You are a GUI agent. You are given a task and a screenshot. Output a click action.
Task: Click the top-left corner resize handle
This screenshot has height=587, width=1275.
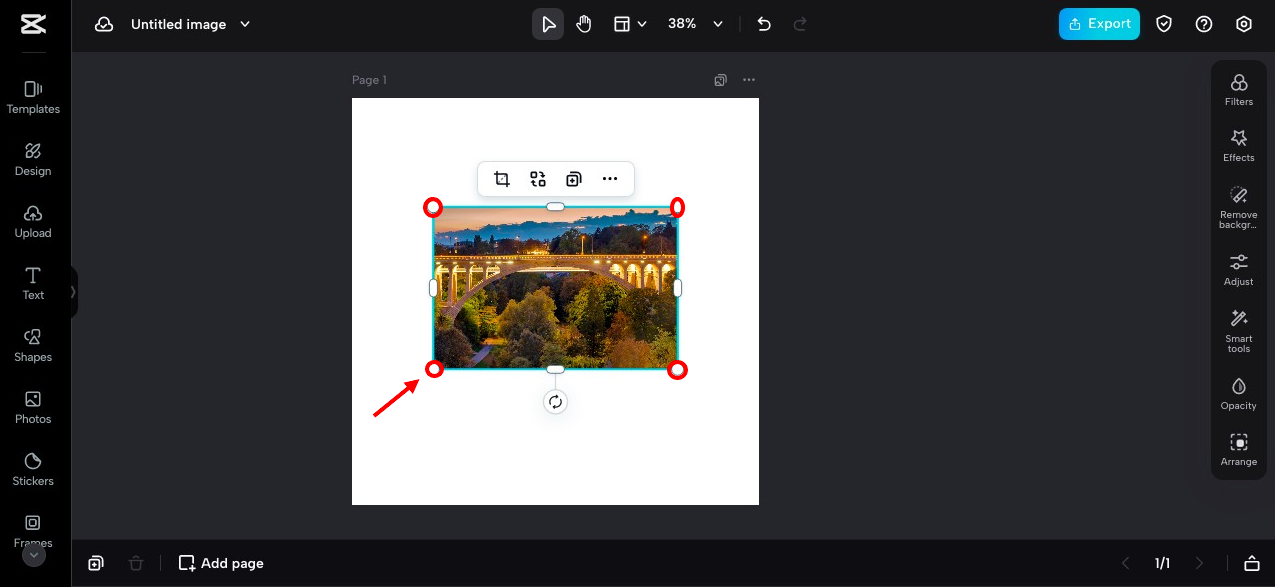point(433,207)
